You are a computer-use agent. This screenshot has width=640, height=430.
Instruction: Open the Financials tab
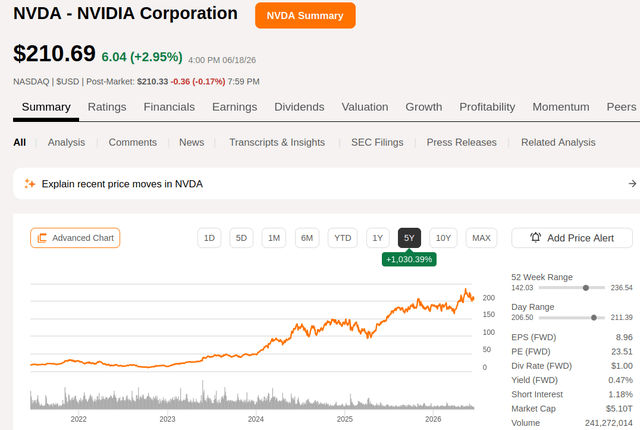point(169,107)
